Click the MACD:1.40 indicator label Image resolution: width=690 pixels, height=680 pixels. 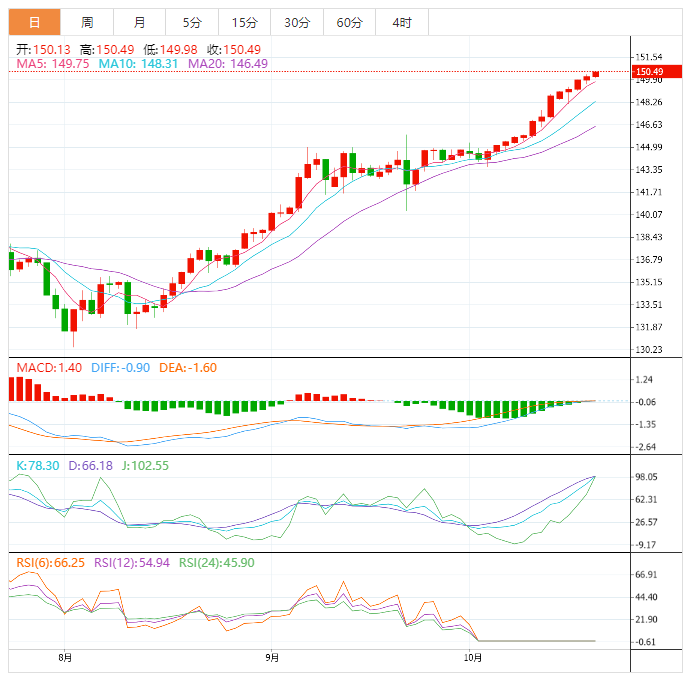[x=49, y=368]
